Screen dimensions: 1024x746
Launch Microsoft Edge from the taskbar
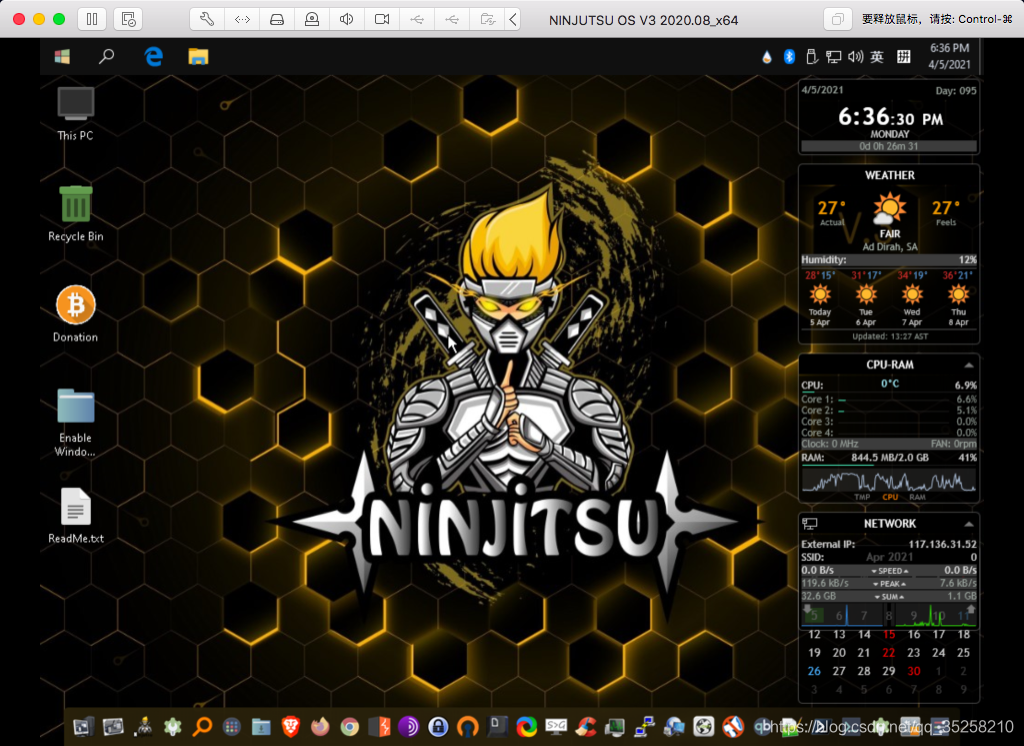153,57
